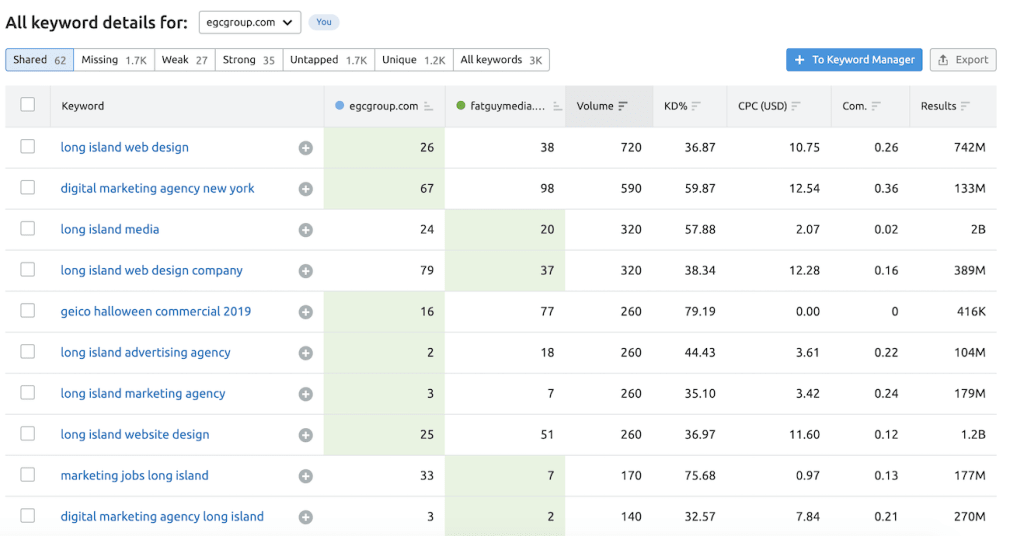Click plus icon next to long island media
This screenshot has width=1010, height=536.
(x=306, y=230)
